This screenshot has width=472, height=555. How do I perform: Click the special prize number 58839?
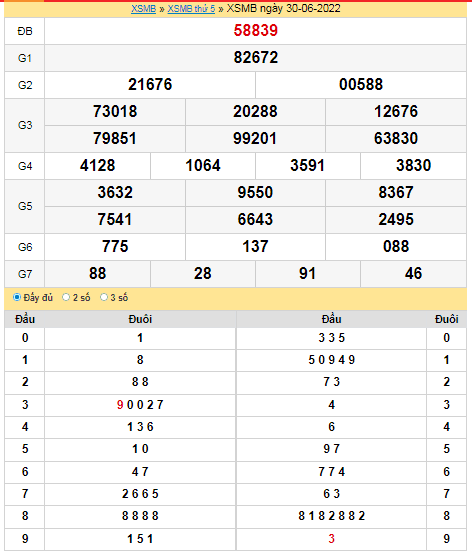pos(255,30)
